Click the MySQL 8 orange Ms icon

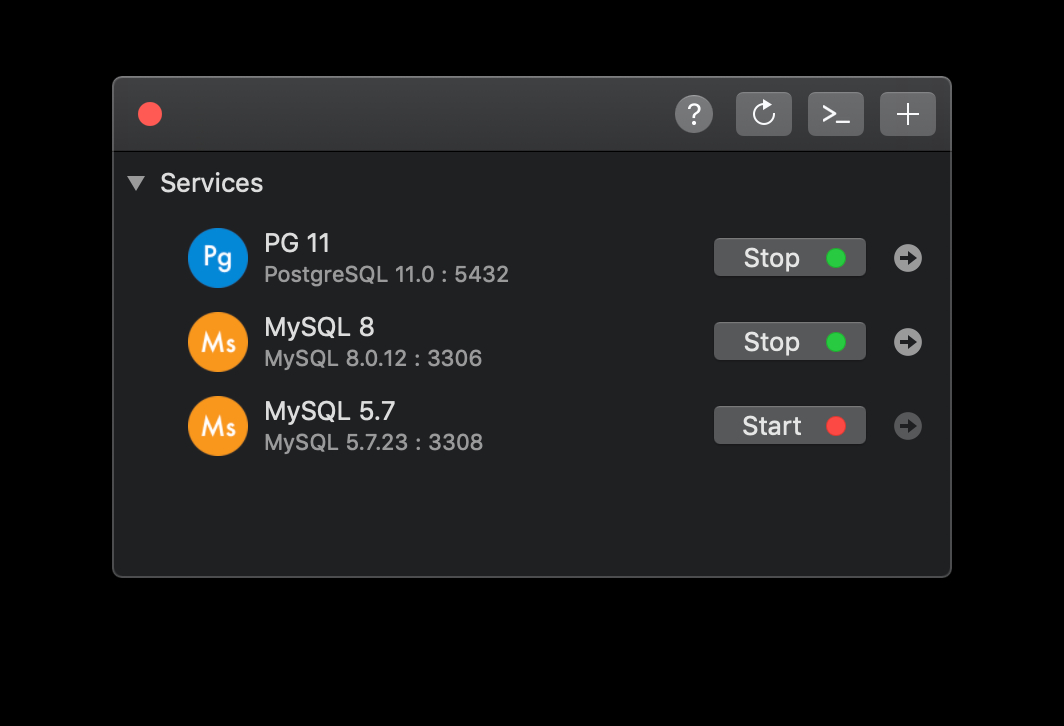218,342
